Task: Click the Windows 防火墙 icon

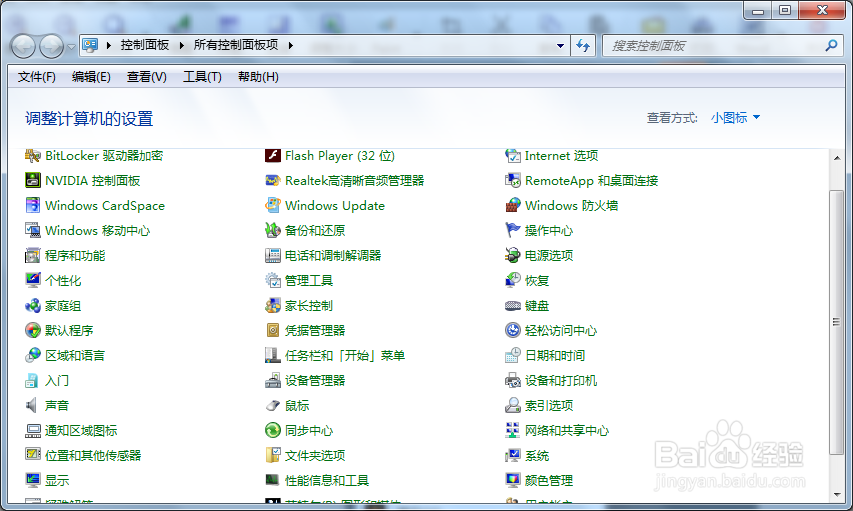Action: 512,205
